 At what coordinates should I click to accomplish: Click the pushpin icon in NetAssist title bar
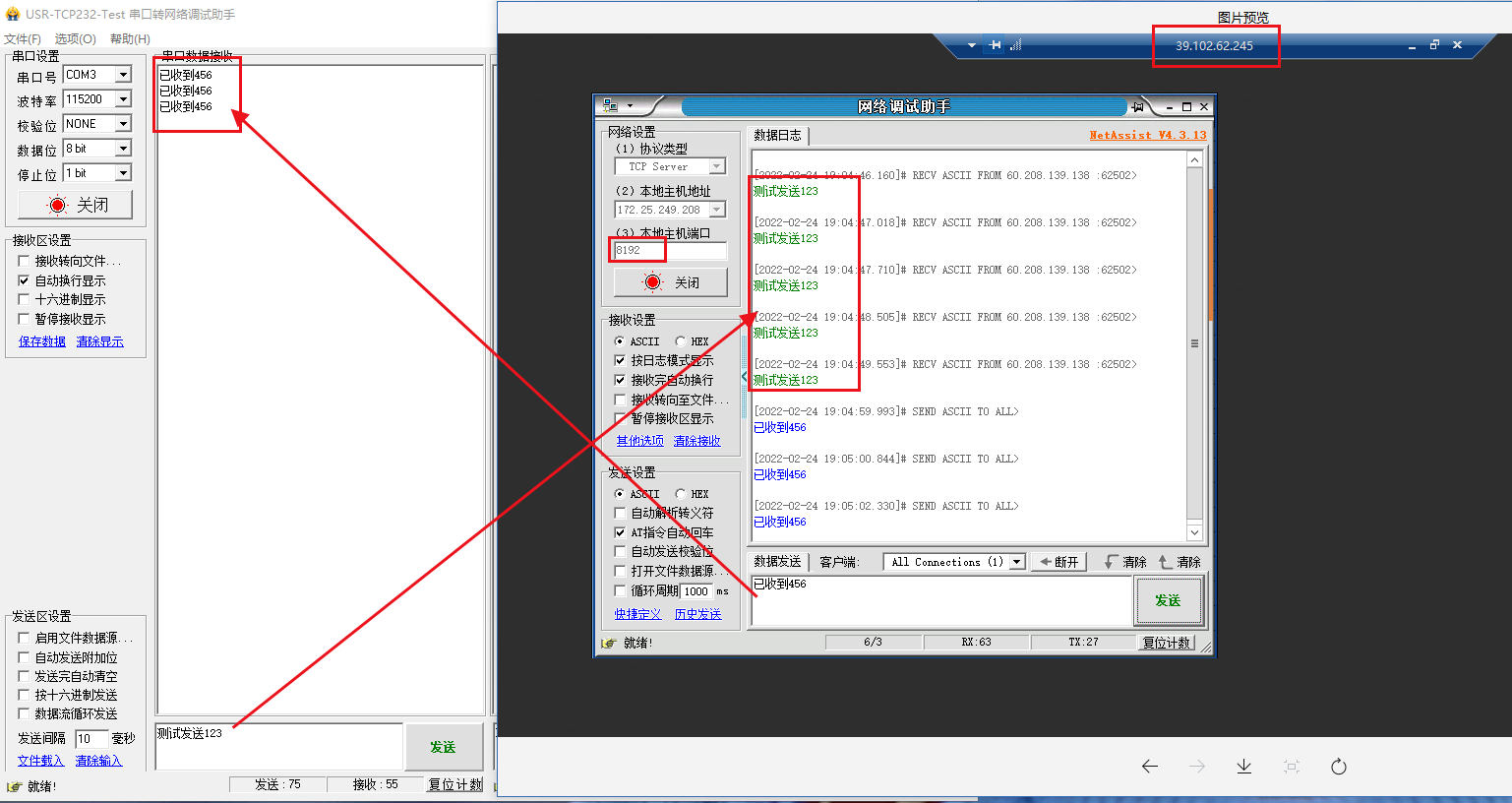point(1138,106)
